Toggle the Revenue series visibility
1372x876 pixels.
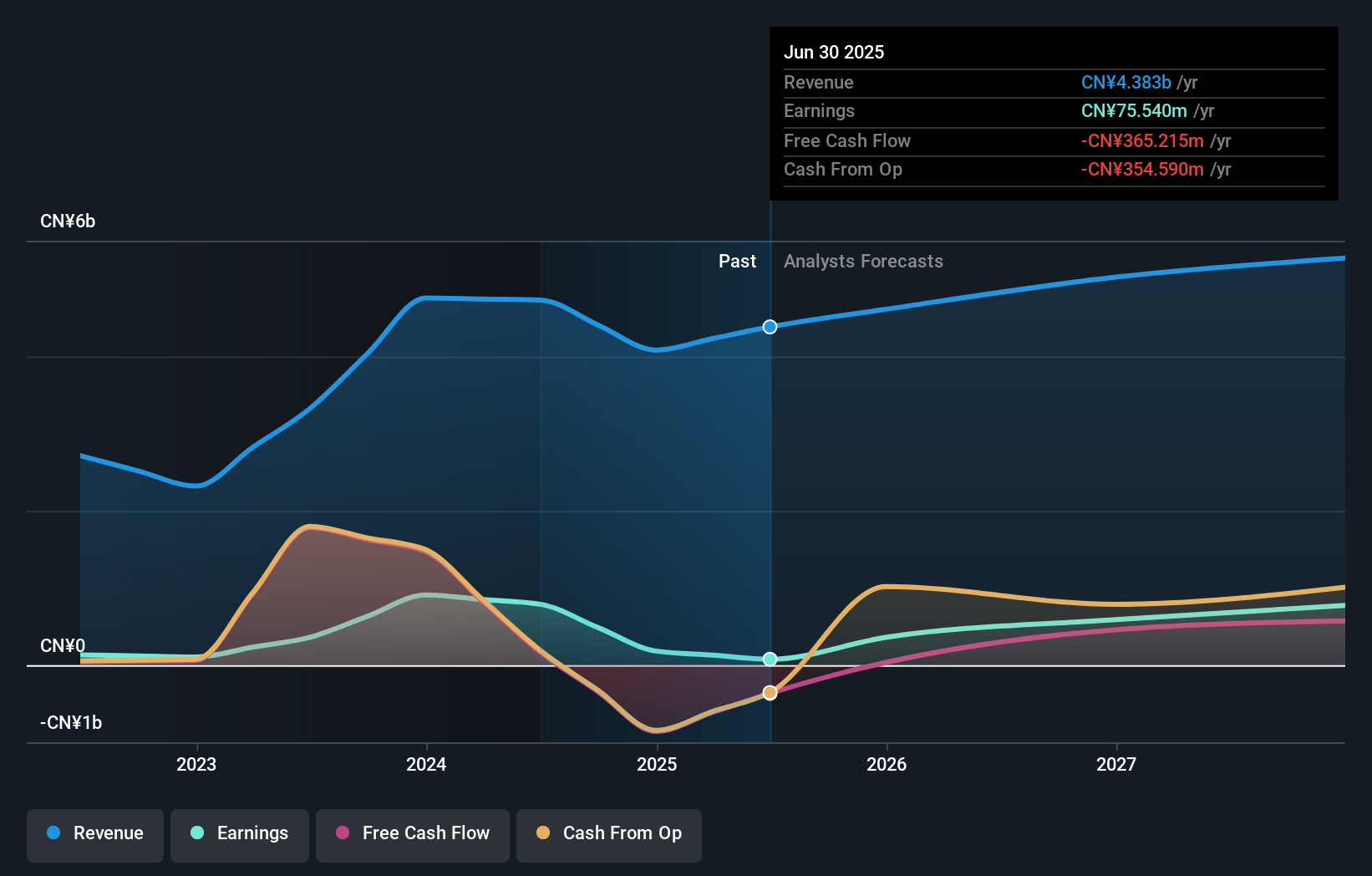click(94, 833)
